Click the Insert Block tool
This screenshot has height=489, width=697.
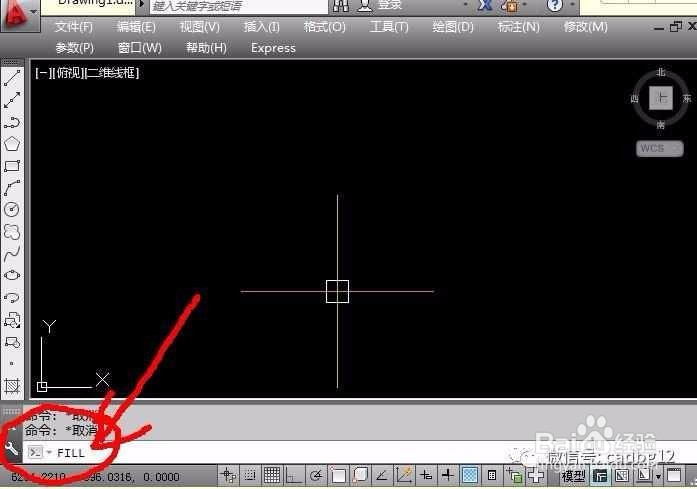point(12,320)
